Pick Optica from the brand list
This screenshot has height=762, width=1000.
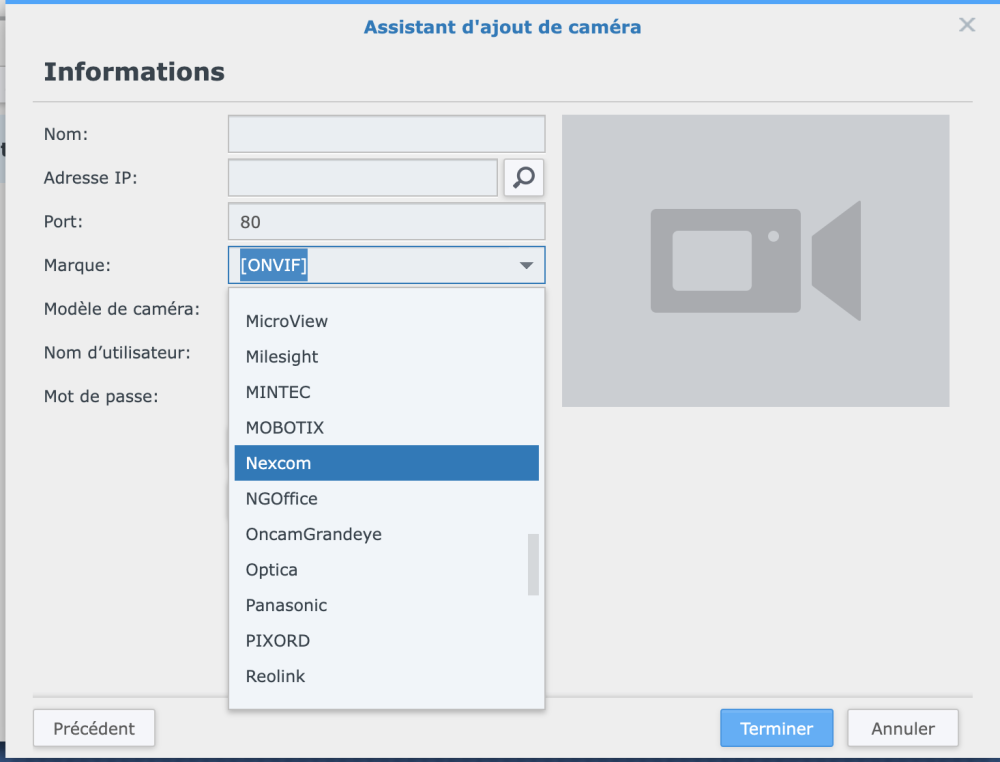(x=272, y=570)
